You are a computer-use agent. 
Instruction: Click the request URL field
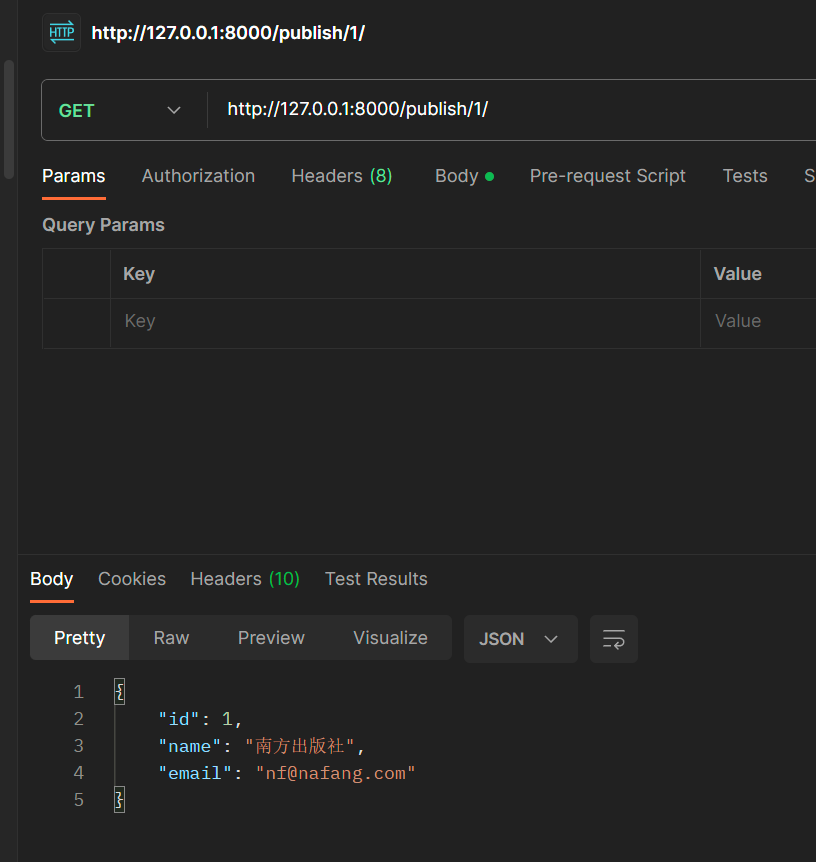point(400,108)
